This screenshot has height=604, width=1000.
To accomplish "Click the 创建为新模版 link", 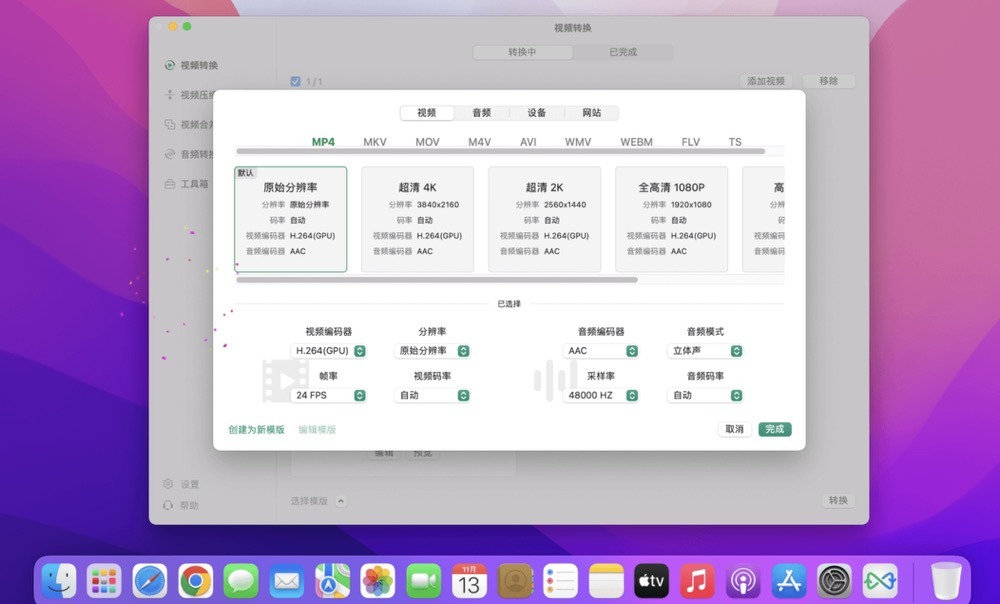I will 256,429.
